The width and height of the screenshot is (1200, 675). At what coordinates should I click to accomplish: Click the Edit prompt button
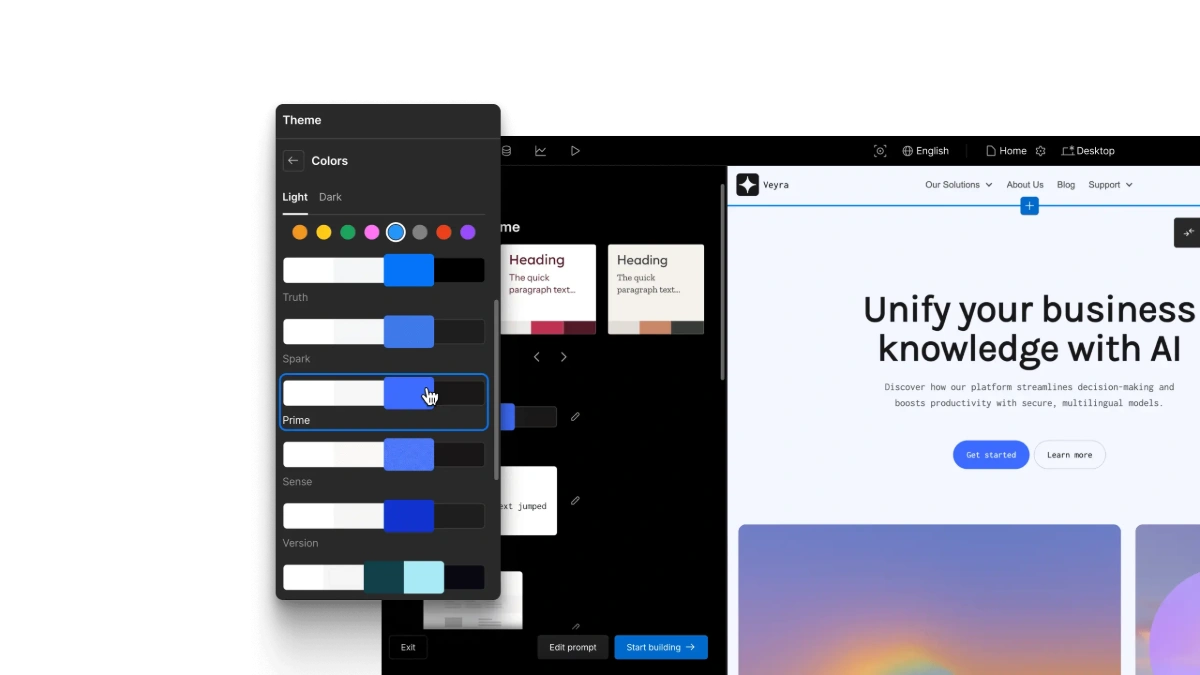coord(573,647)
